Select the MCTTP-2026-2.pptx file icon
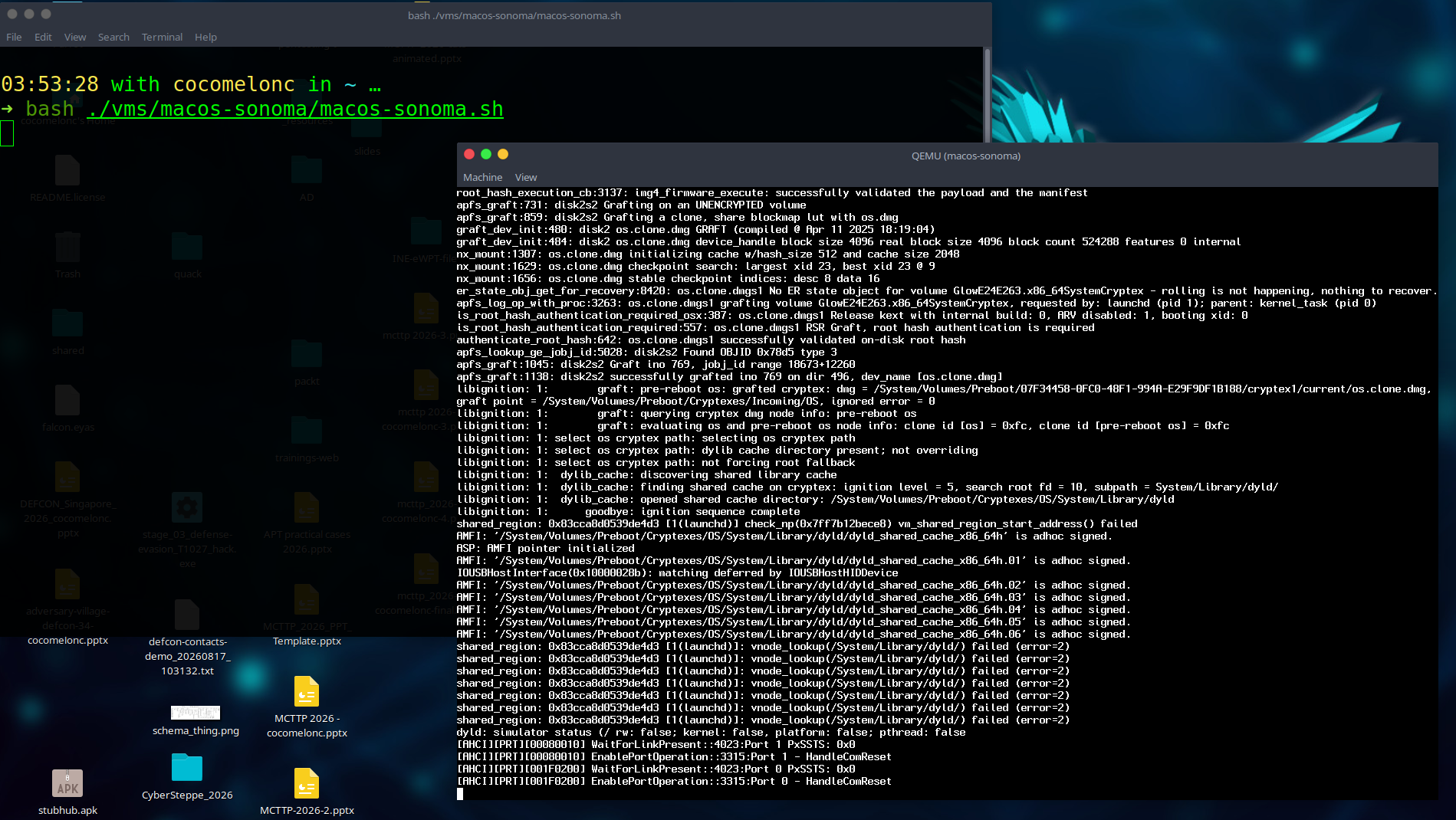 [x=307, y=783]
